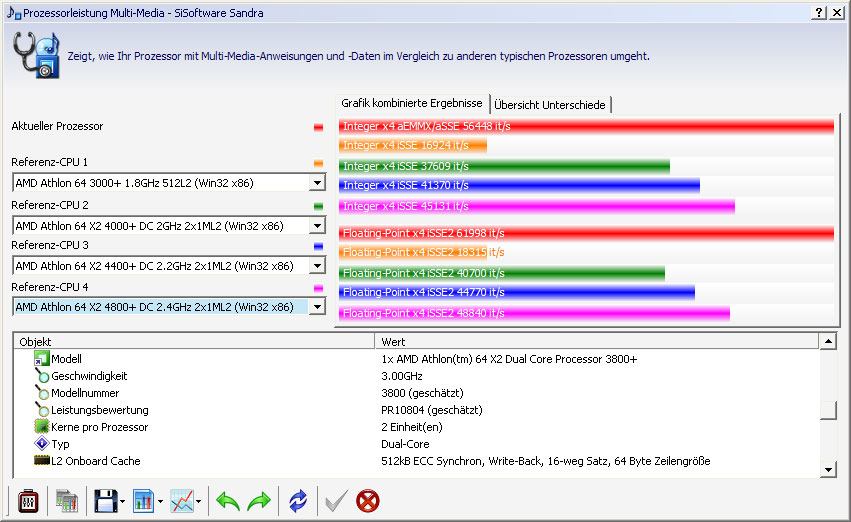Click scroll down arrow in results list

(x=828, y=469)
